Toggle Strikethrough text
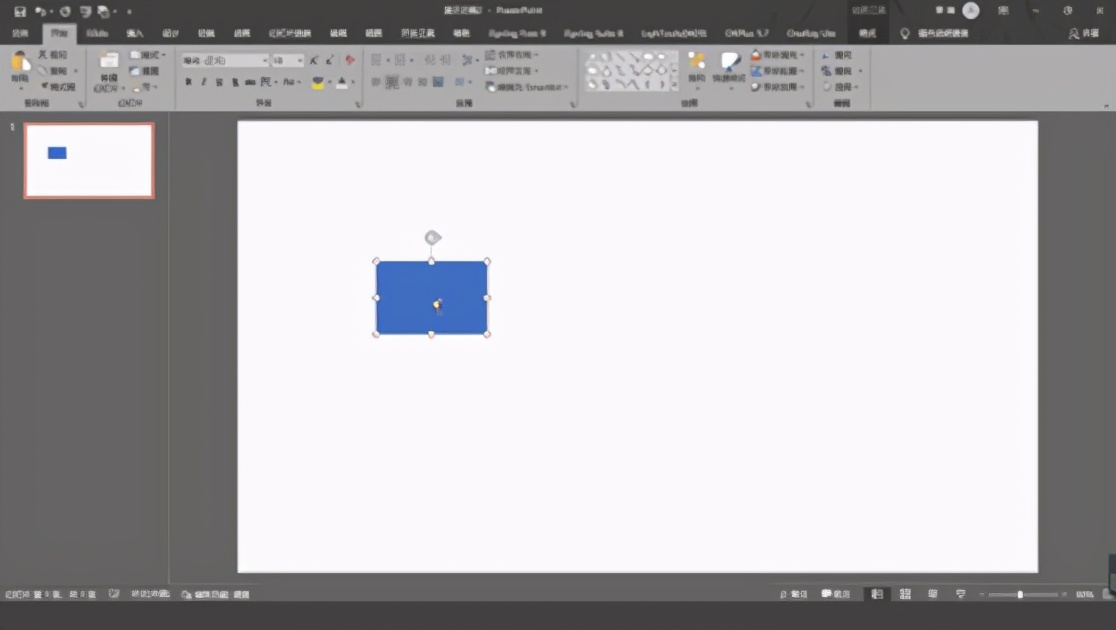Screen dimensions: 1116x630 250,83
